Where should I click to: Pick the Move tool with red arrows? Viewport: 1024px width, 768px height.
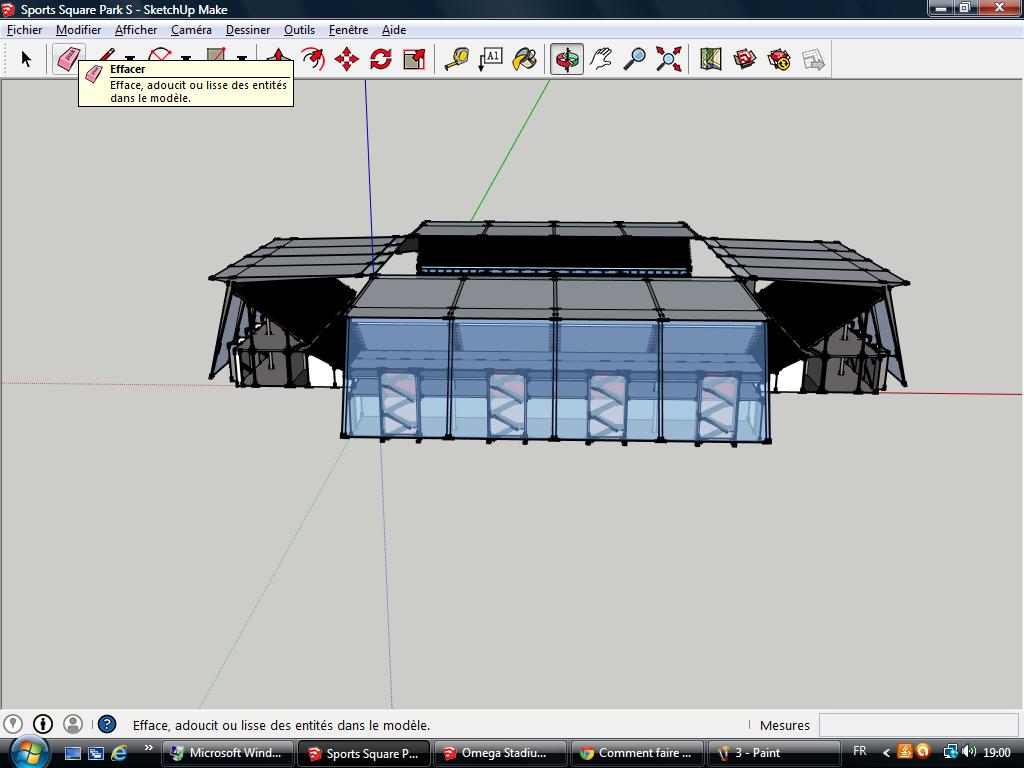[347, 59]
